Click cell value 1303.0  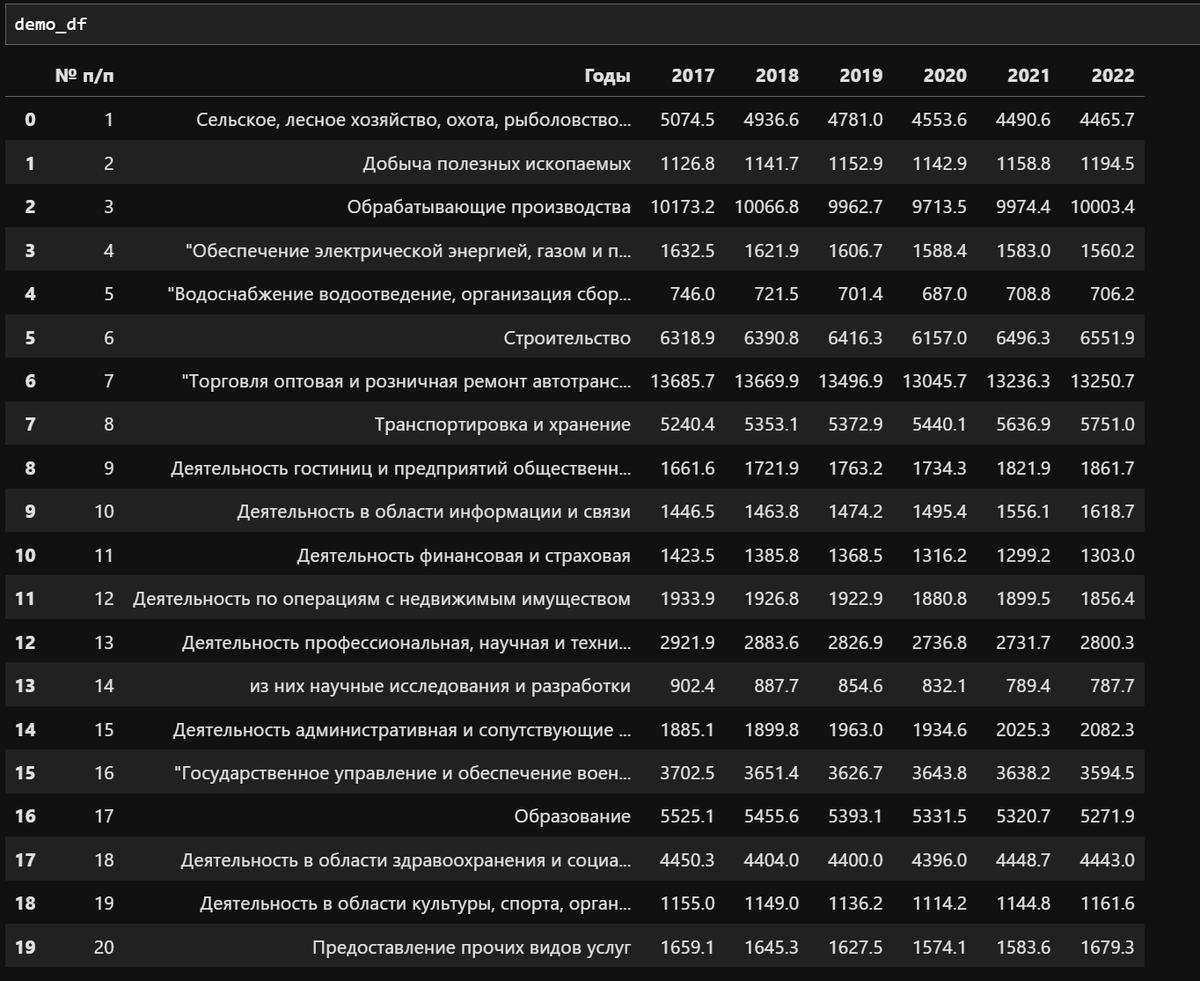coord(1108,555)
